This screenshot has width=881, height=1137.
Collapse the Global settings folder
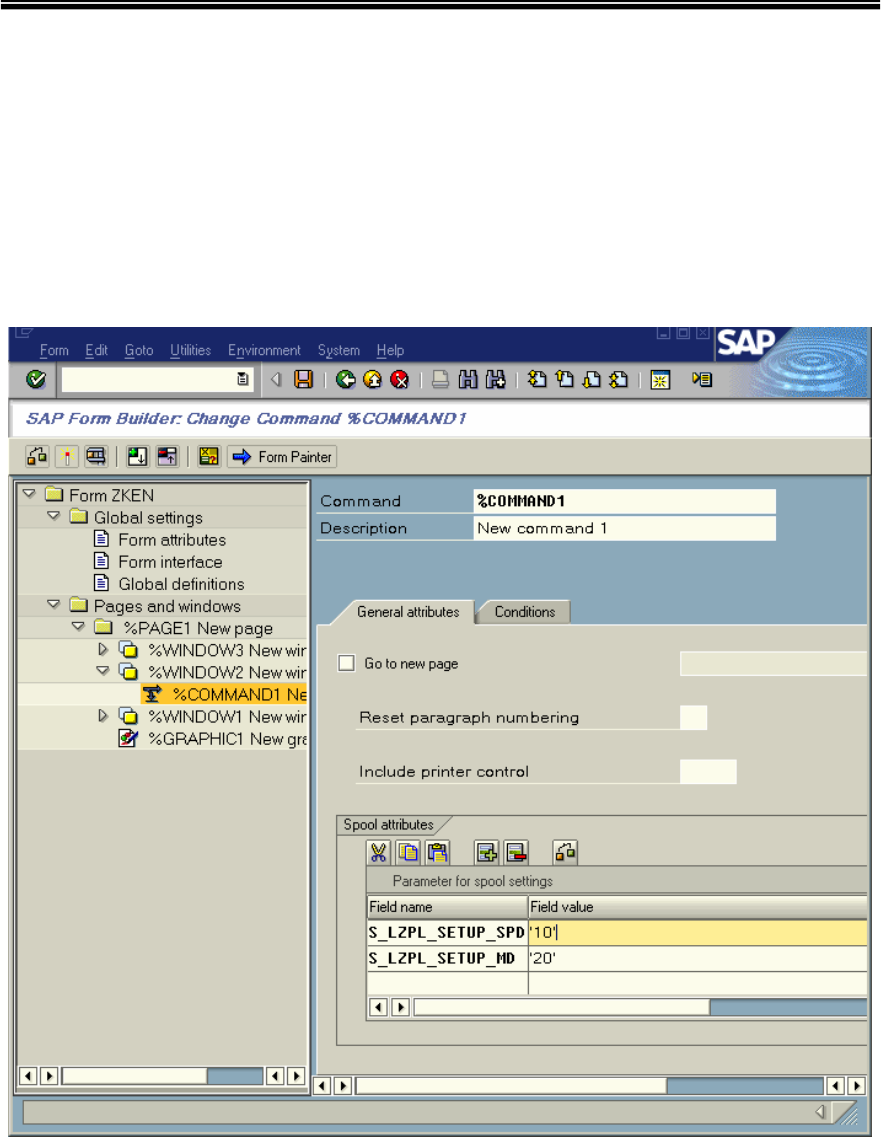[x=53, y=517]
